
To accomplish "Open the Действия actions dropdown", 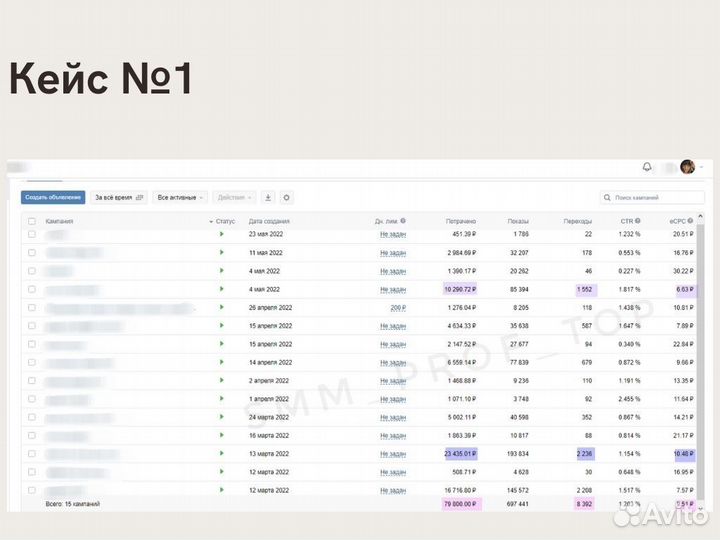I will [233, 198].
